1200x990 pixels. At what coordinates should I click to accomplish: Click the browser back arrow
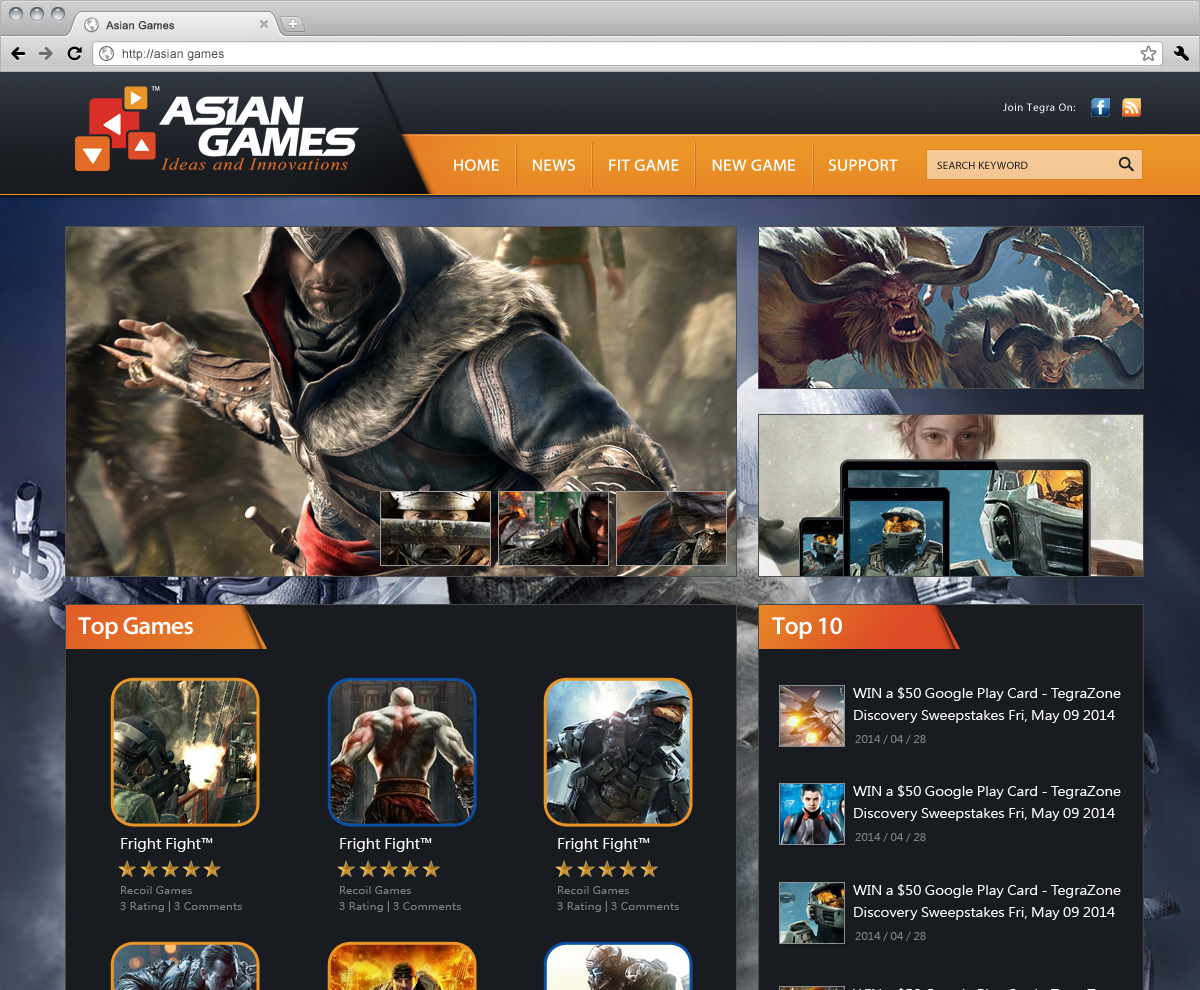point(18,53)
